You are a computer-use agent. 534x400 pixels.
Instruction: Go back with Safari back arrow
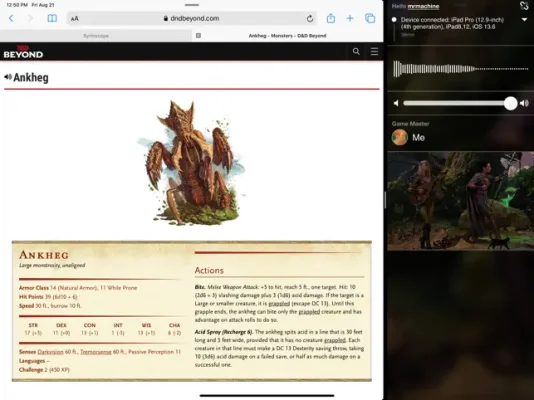tap(11, 18)
